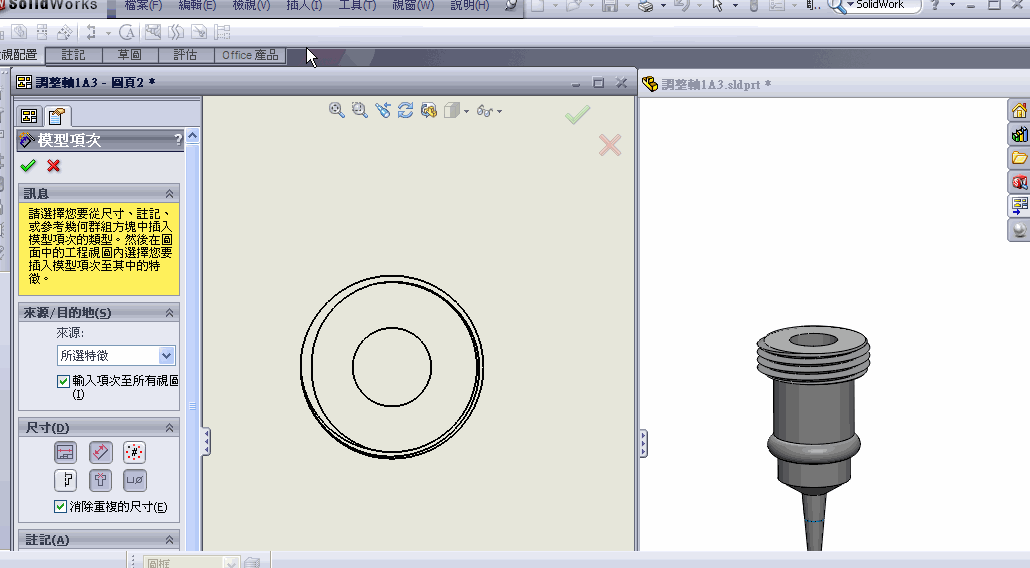Click the Rotate view icon
The image size is (1030, 568).
pos(405,110)
